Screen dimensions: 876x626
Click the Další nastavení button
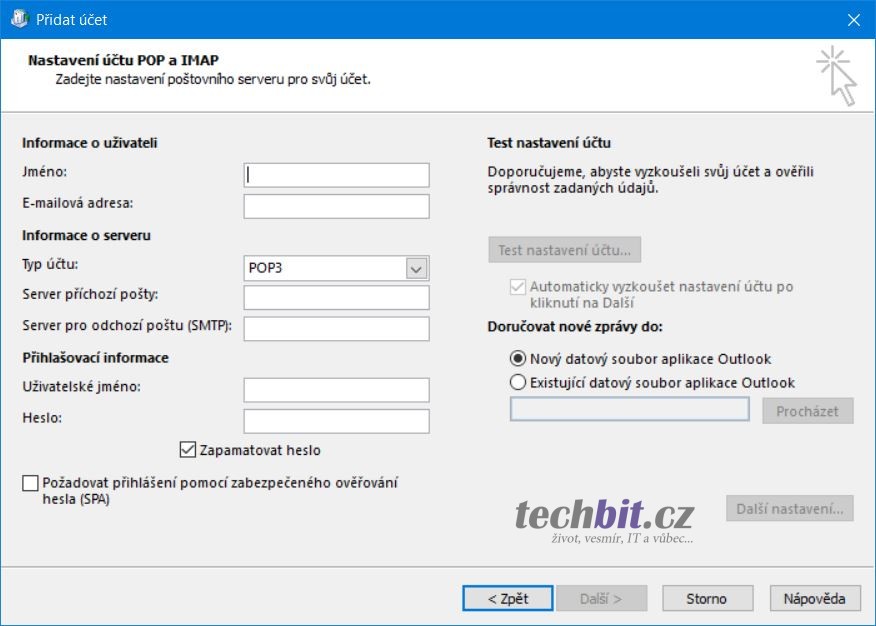click(x=789, y=508)
